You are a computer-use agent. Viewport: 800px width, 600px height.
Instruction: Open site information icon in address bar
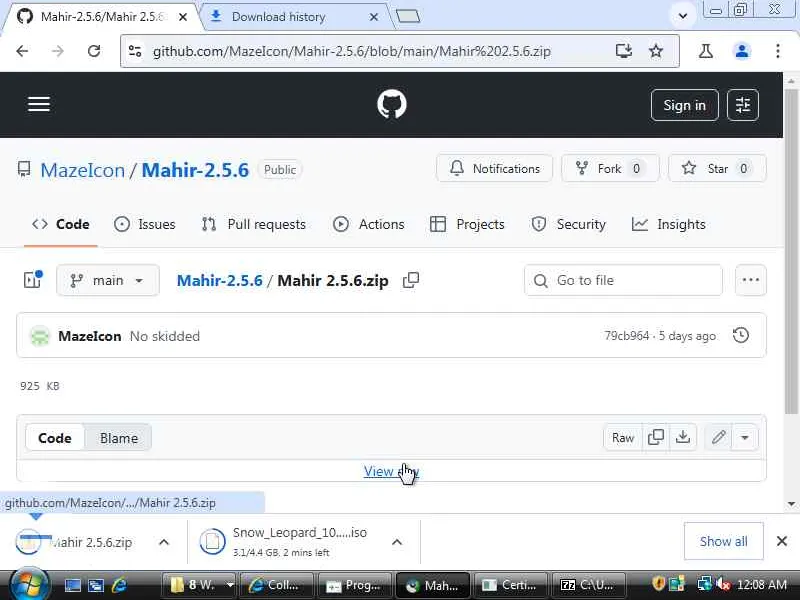point(135,51)
